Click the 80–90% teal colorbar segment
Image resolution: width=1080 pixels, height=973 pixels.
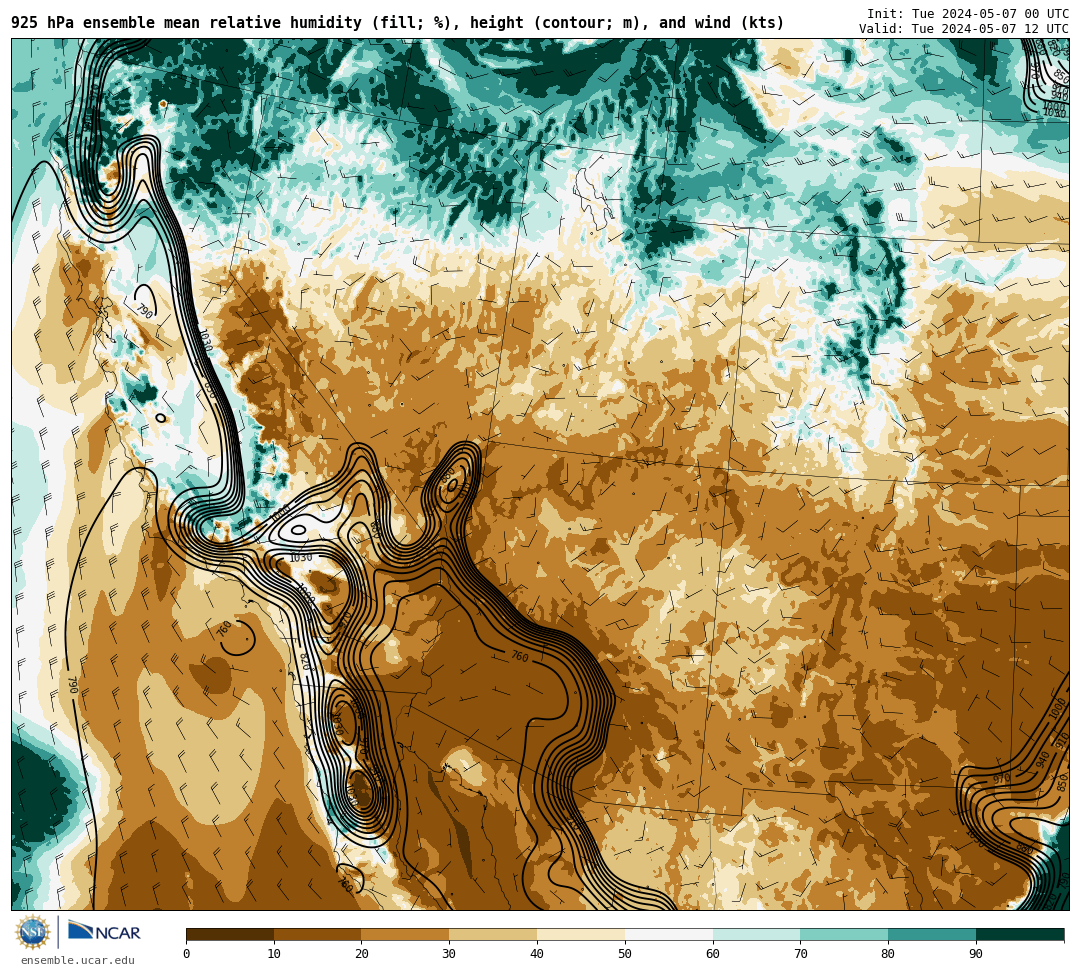pyautogui.click(x=932, y=934)
